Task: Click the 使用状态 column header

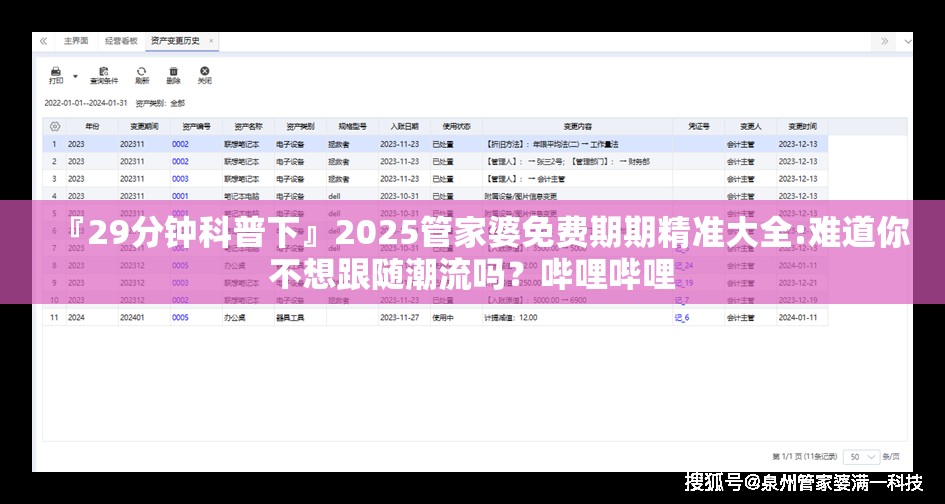Action: pos(456,127)
